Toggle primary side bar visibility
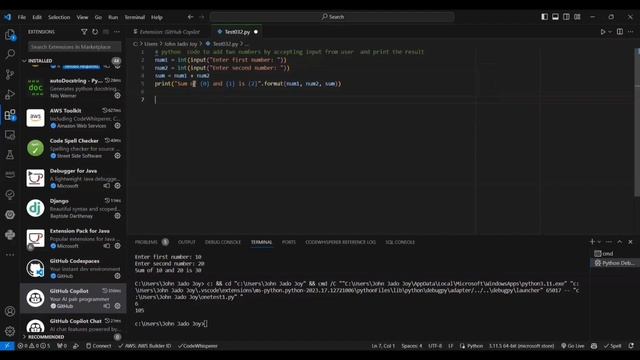 [x=544, y=17]
